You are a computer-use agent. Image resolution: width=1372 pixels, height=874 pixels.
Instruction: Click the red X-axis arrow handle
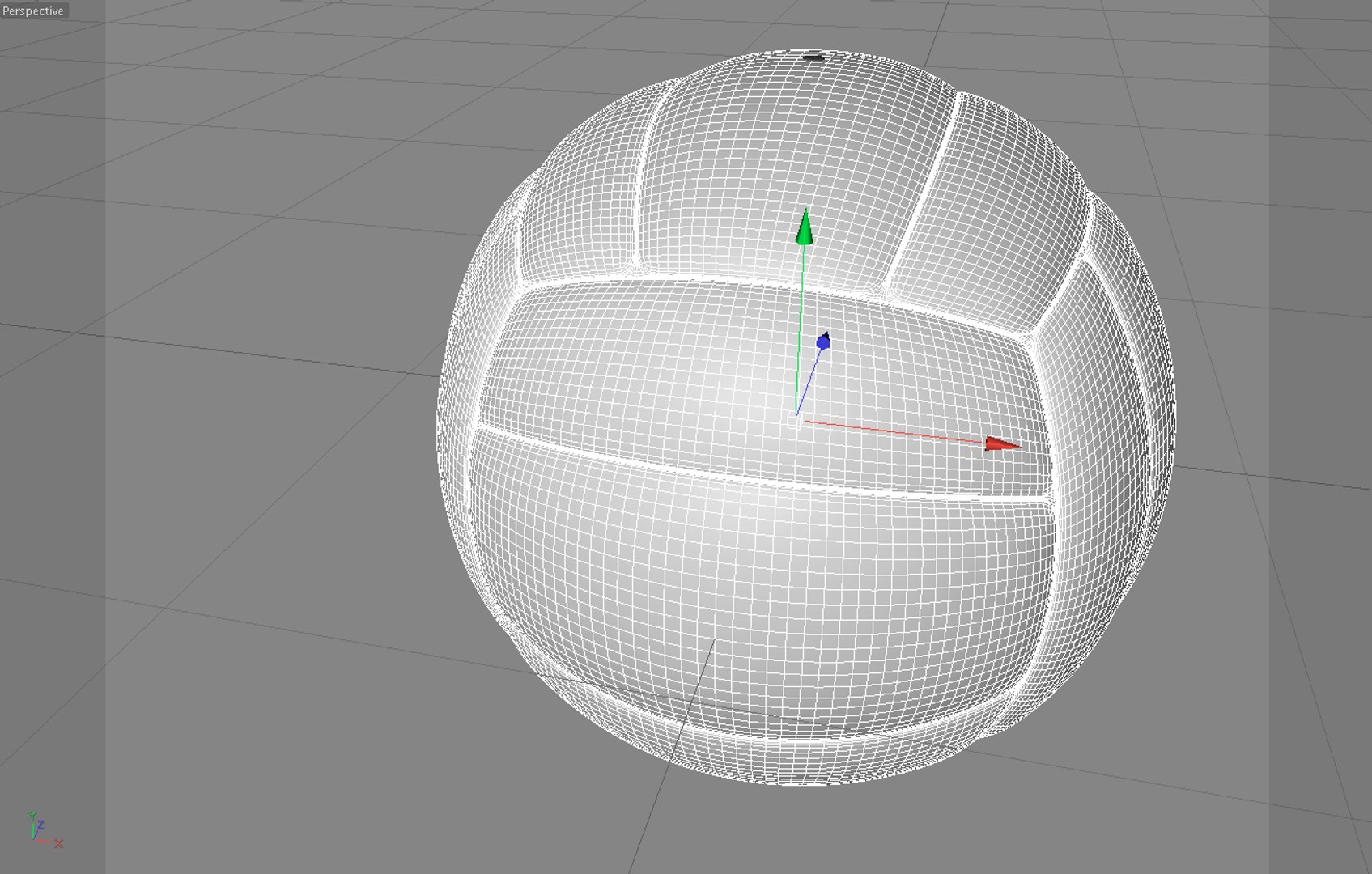[x=1003, y=443]
